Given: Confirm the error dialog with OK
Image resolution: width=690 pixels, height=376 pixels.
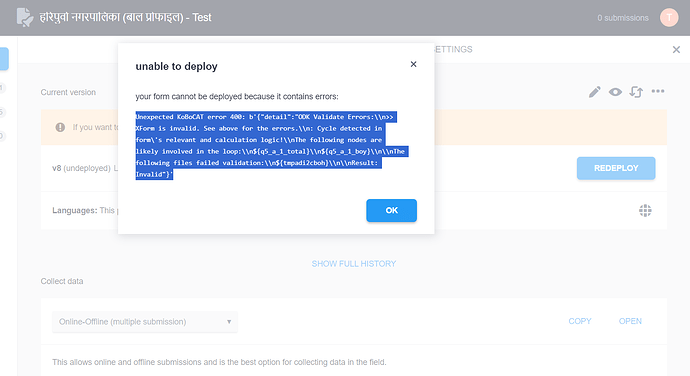Looking at the screenshot, I should click(391, 210).
